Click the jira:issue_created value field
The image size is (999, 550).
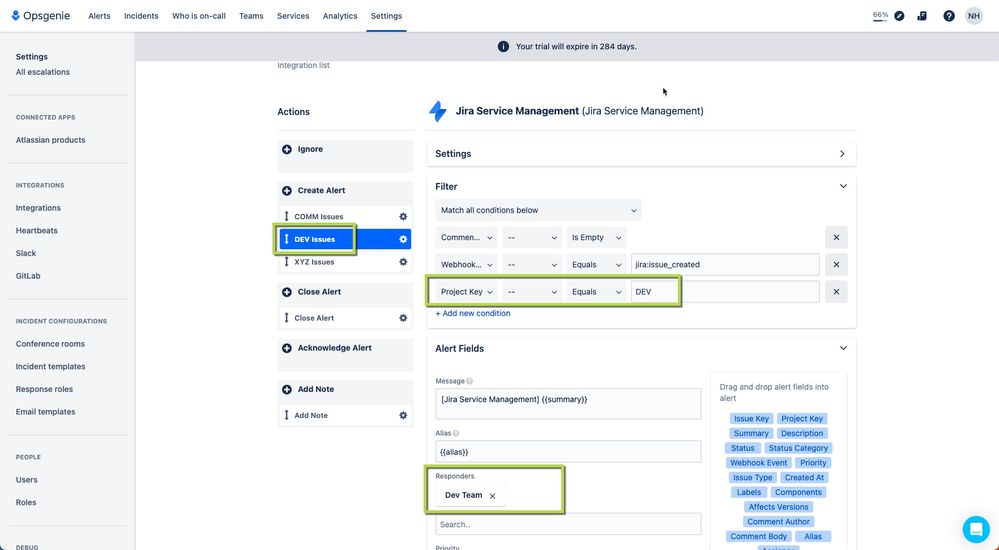pos(725,264)
